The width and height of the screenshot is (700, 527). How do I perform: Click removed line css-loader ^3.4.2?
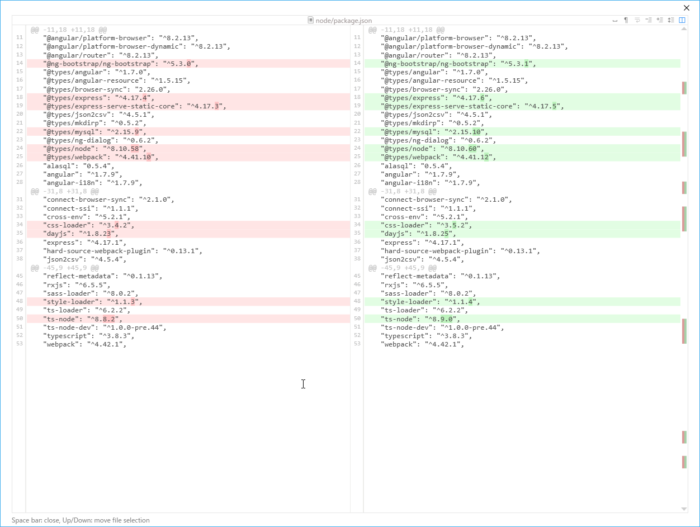(x=188, y=225)
